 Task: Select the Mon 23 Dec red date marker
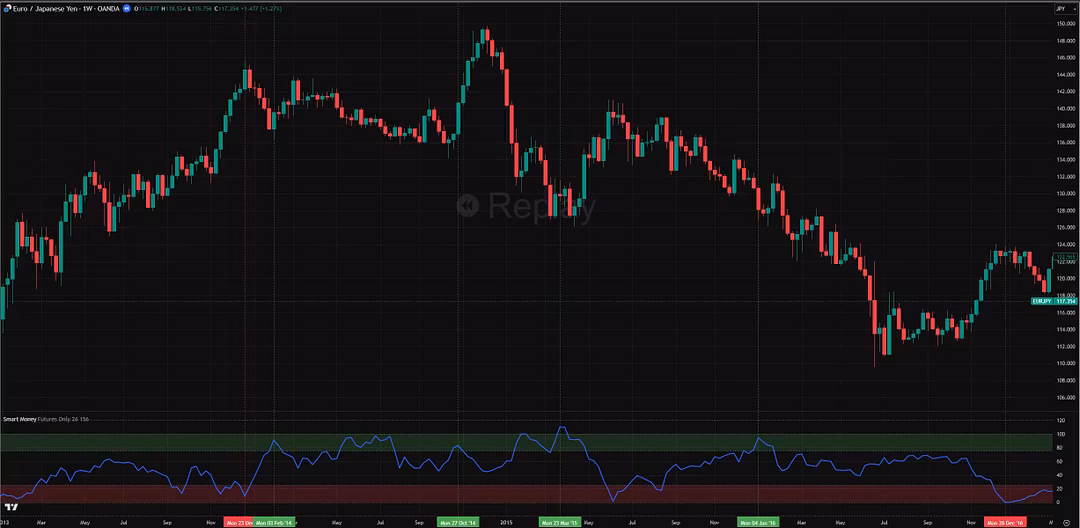[x=238, y=522]
